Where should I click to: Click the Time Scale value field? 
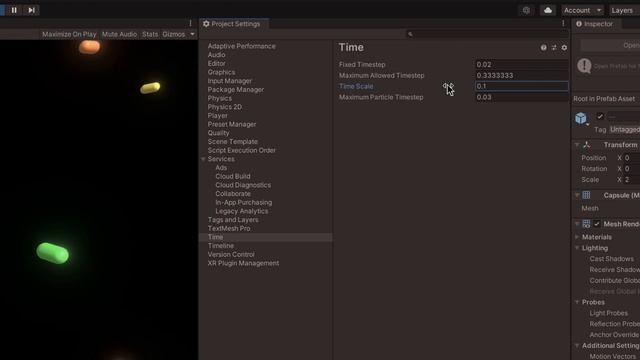click(x=521, y=86)
